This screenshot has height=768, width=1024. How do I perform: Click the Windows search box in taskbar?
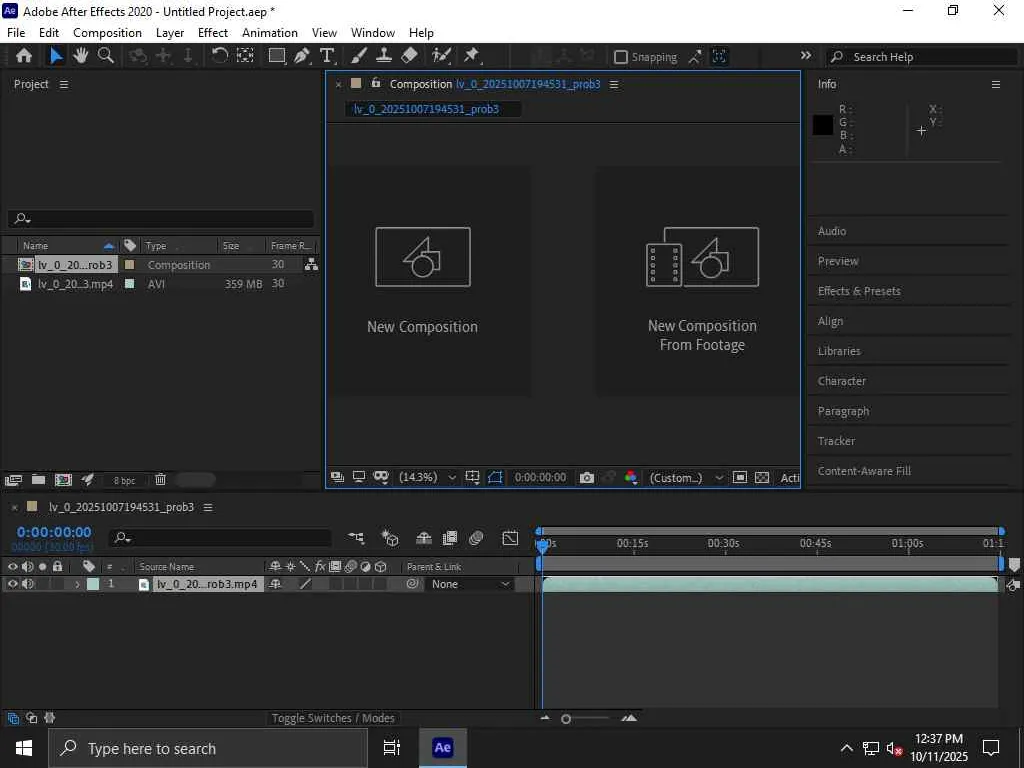pyautogui.click(x=208, y=748)
